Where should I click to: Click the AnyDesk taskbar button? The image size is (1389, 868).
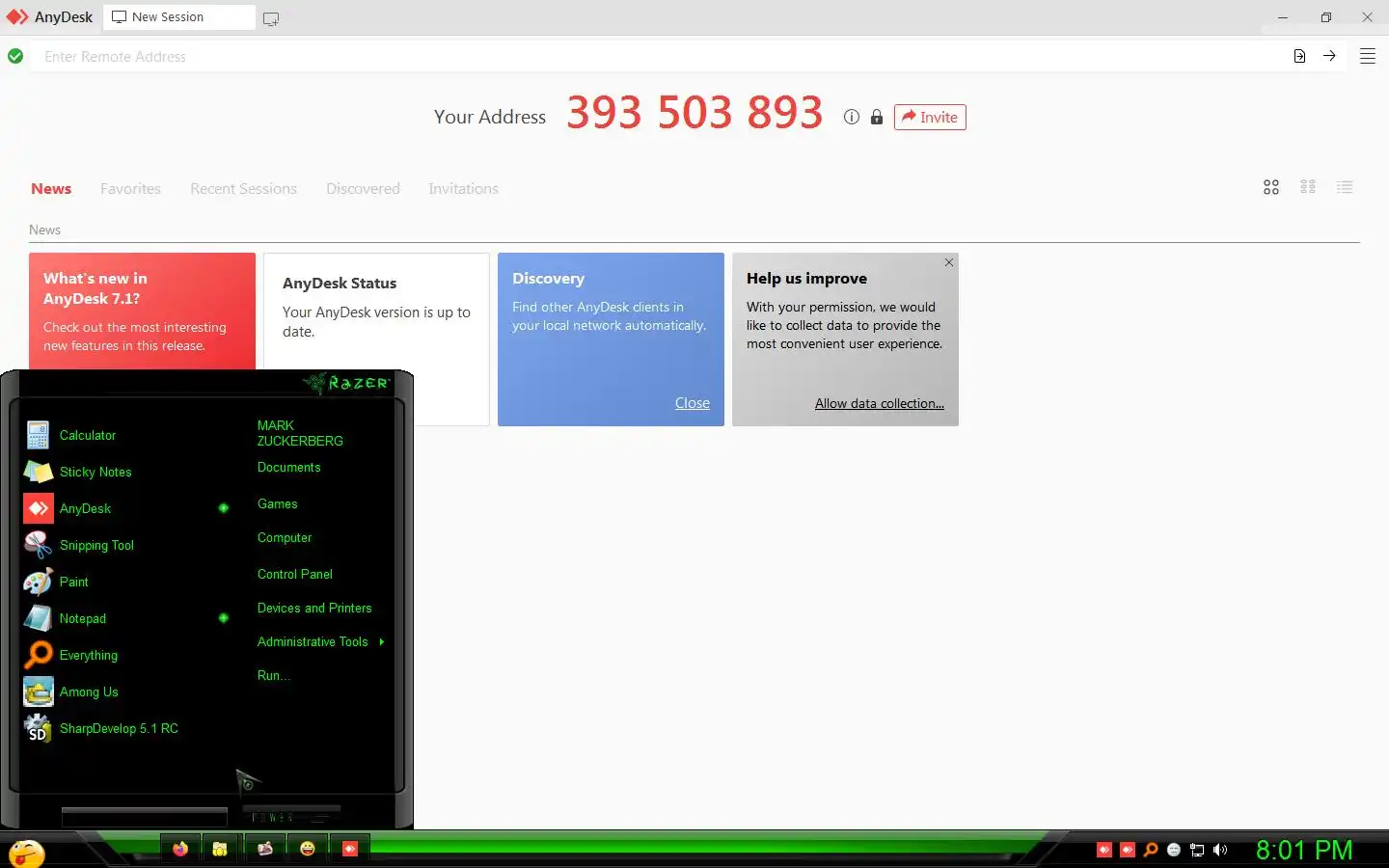[x=350, y=849]
